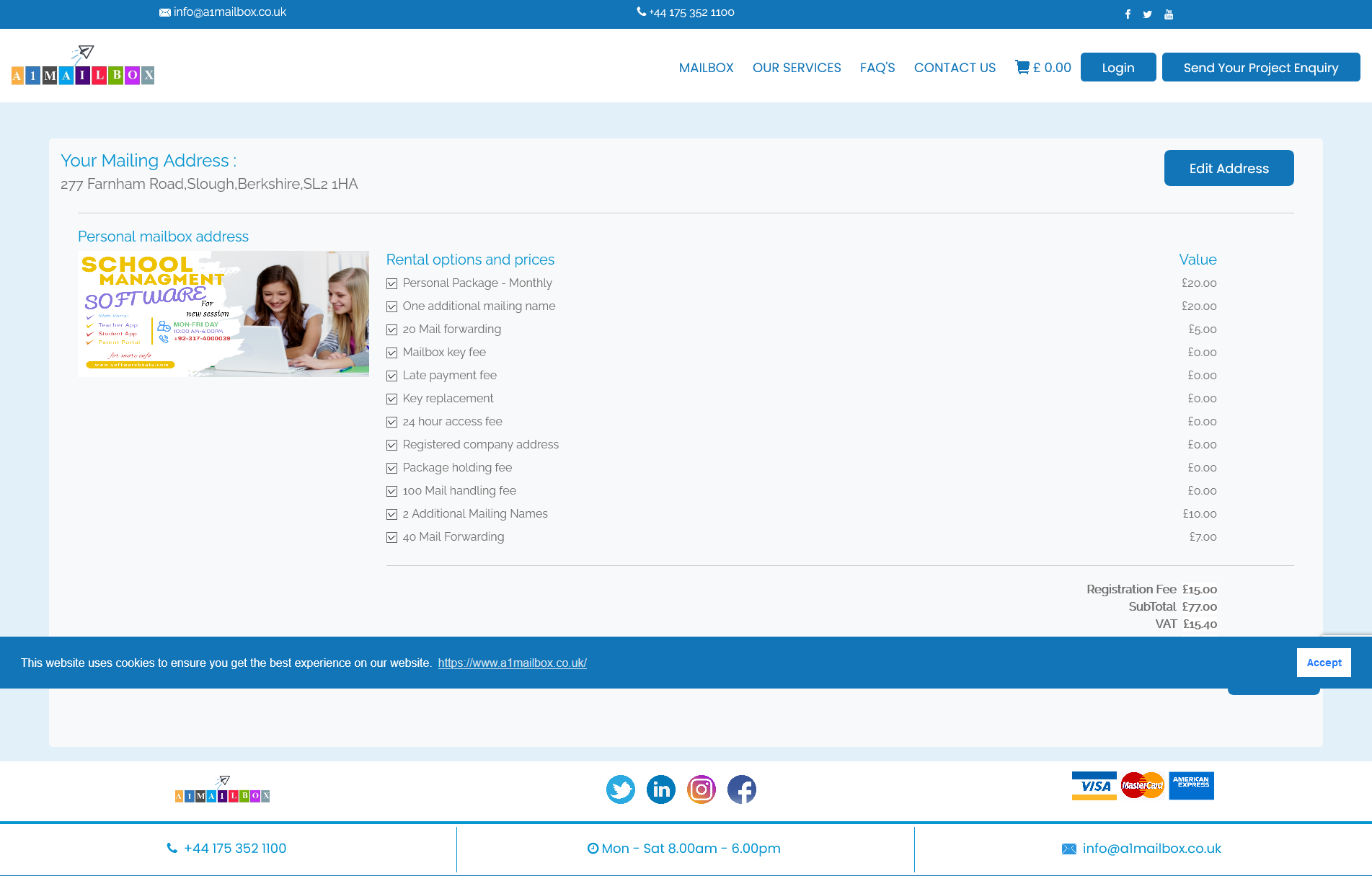The image size is (1372, 876).
Task: Go to OUR SERVICES in navigation
Action: [x=797, y=67]
